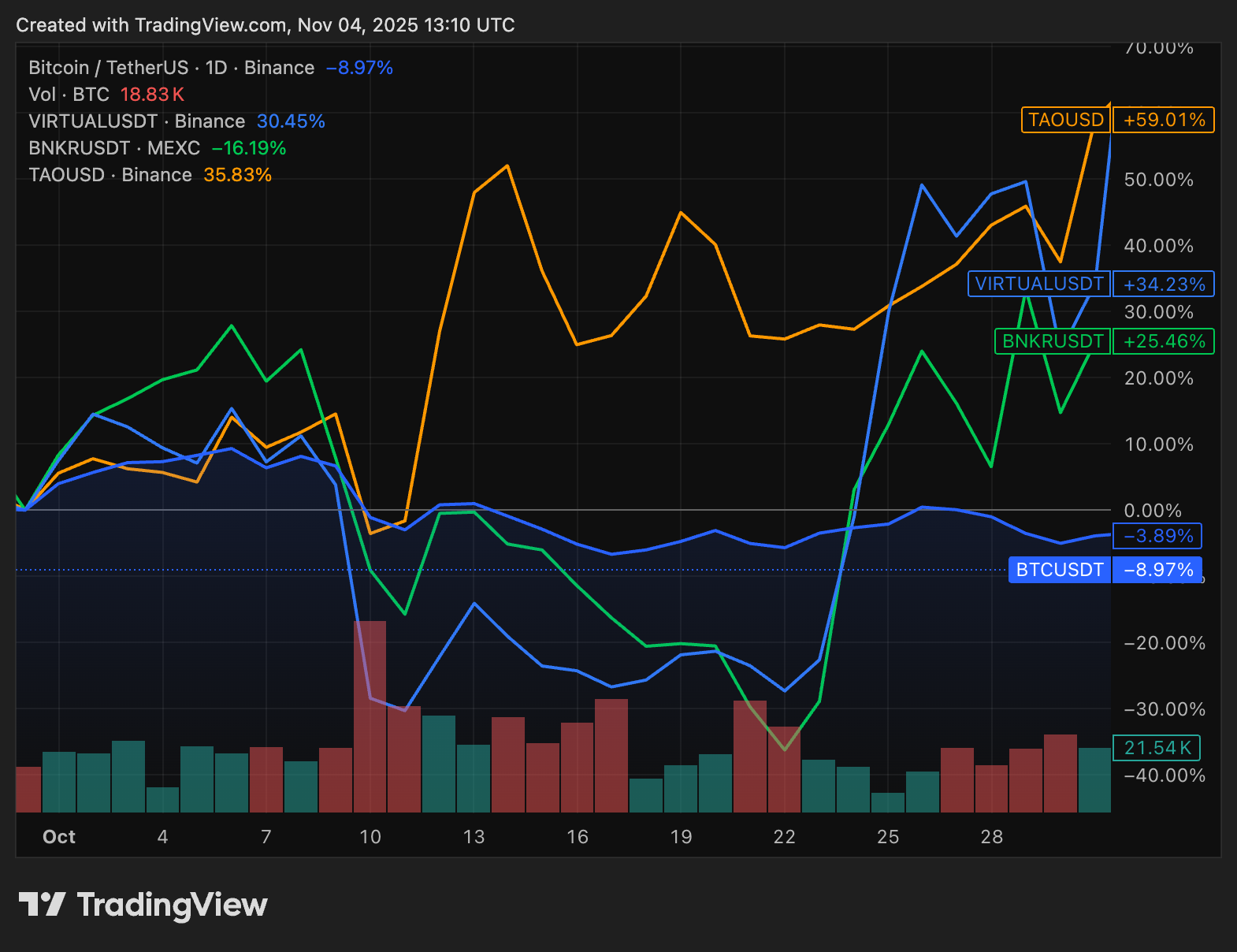
Task: Click the "Created with TradingView.com" header text
Action: click(x=152, y=25)
